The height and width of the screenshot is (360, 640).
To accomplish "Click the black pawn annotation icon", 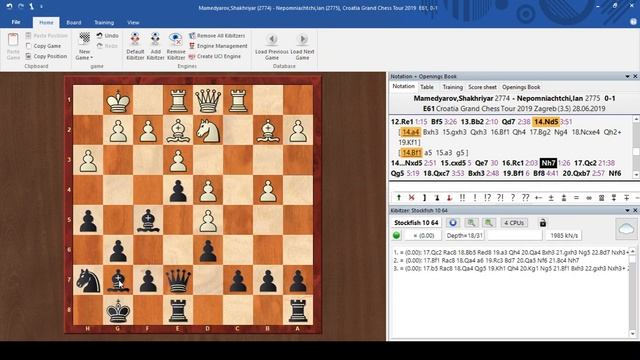I will tap(437, 198).
